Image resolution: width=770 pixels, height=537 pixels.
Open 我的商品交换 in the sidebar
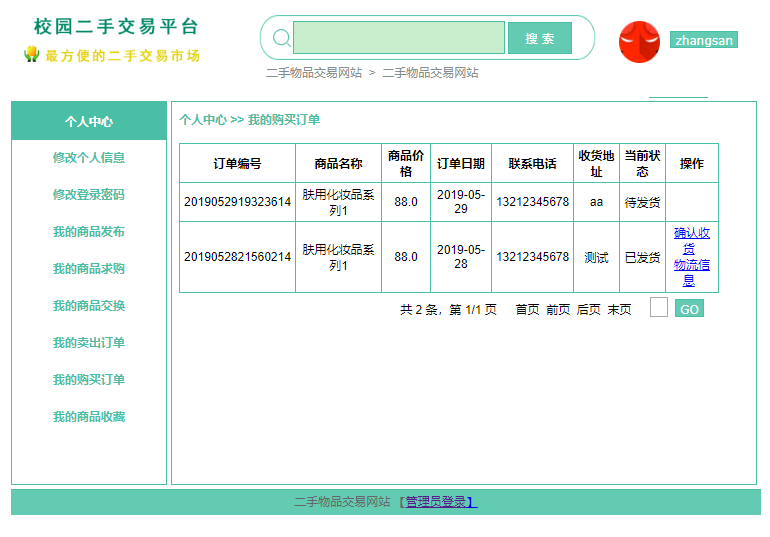(x=89, y=305)
